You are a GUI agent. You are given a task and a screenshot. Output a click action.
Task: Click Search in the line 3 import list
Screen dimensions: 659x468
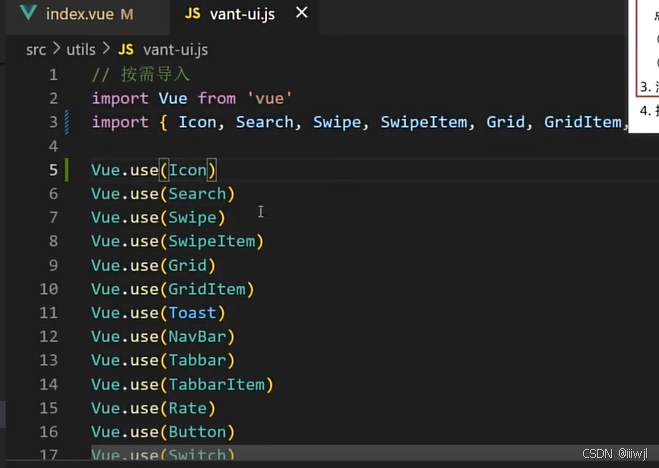click(x=264, y=122)
